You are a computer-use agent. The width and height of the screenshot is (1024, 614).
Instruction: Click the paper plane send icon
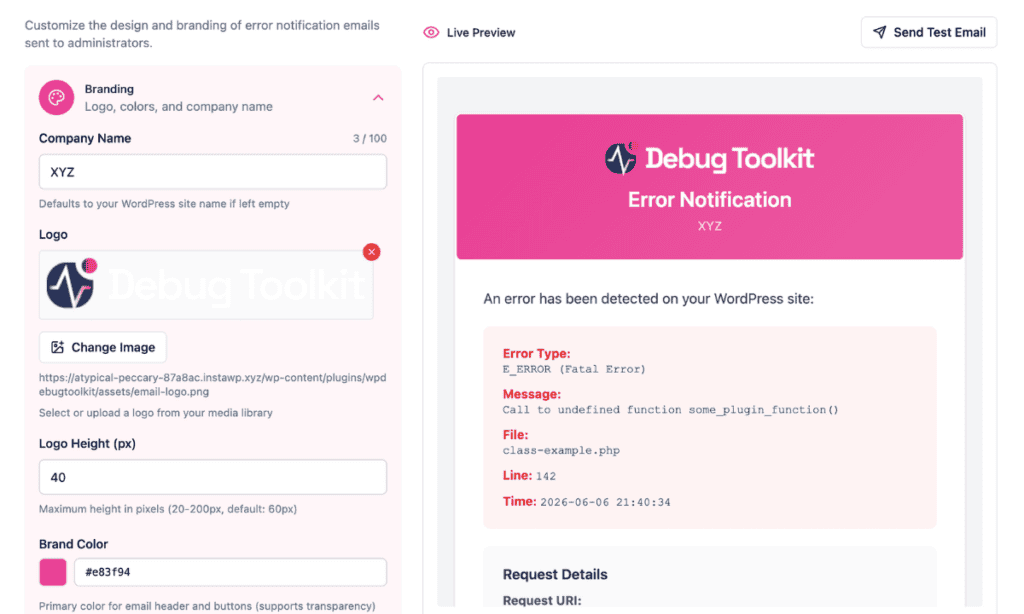tap(880, 32)
